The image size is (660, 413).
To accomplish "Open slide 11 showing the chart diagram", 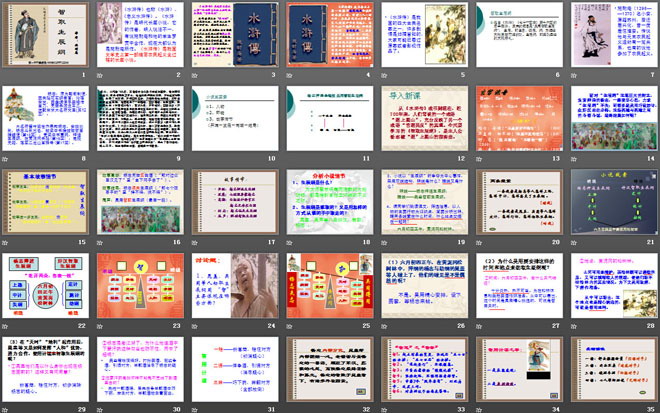I will (x=330, y=119).
